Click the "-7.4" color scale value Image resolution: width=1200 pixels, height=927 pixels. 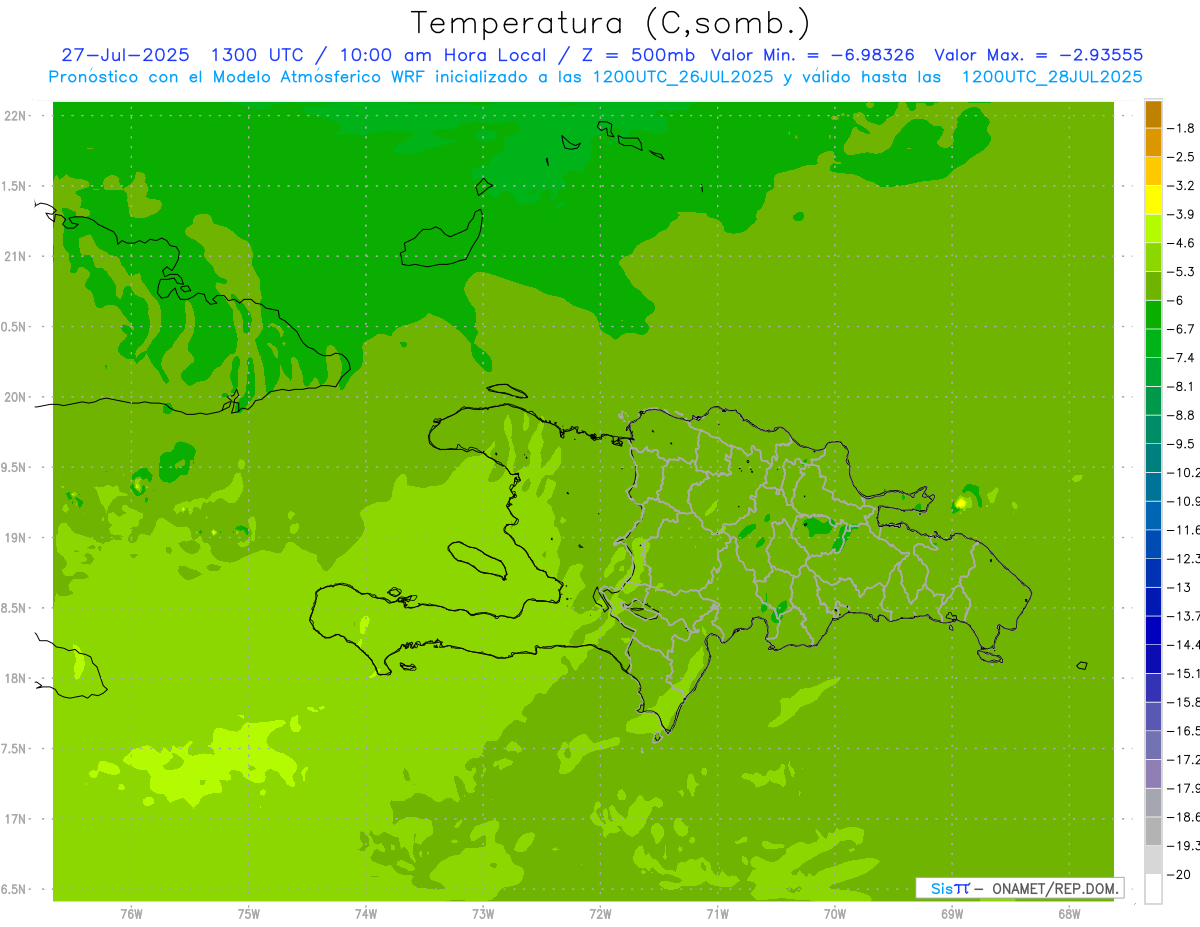pyautogui.click(x=1182, y=358)
